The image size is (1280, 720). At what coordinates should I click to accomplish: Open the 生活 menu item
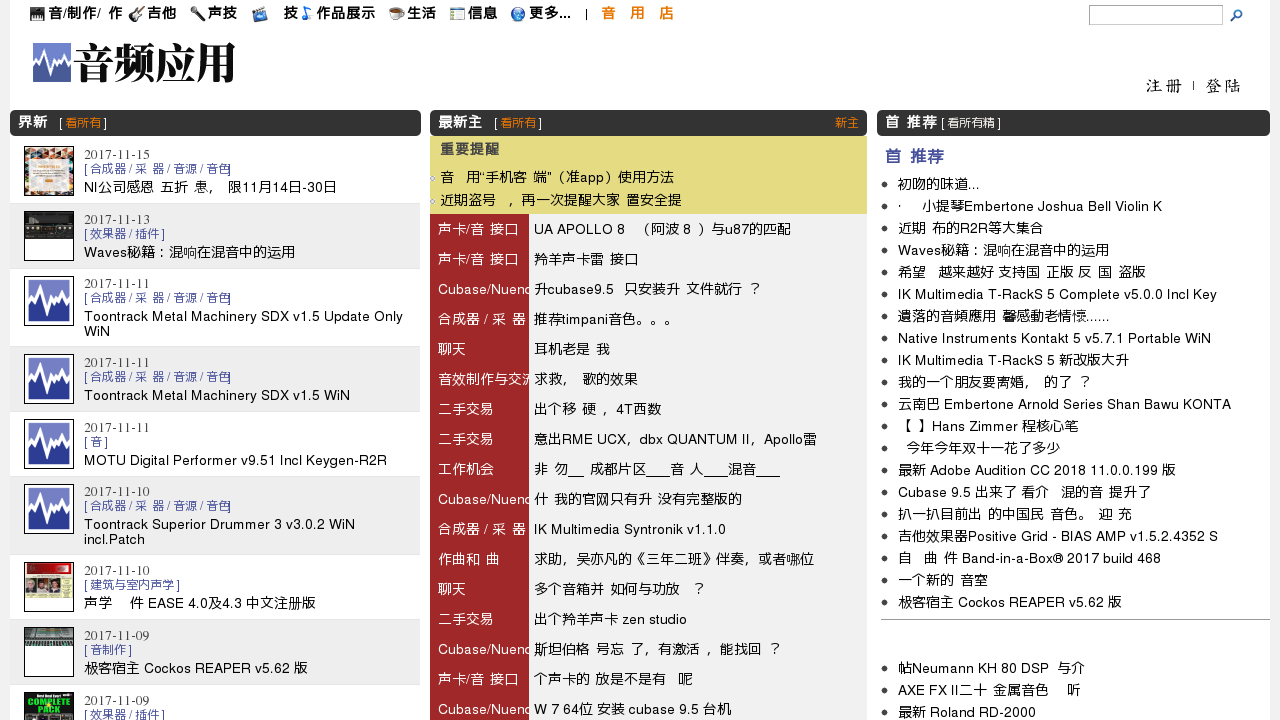[421, 14]
